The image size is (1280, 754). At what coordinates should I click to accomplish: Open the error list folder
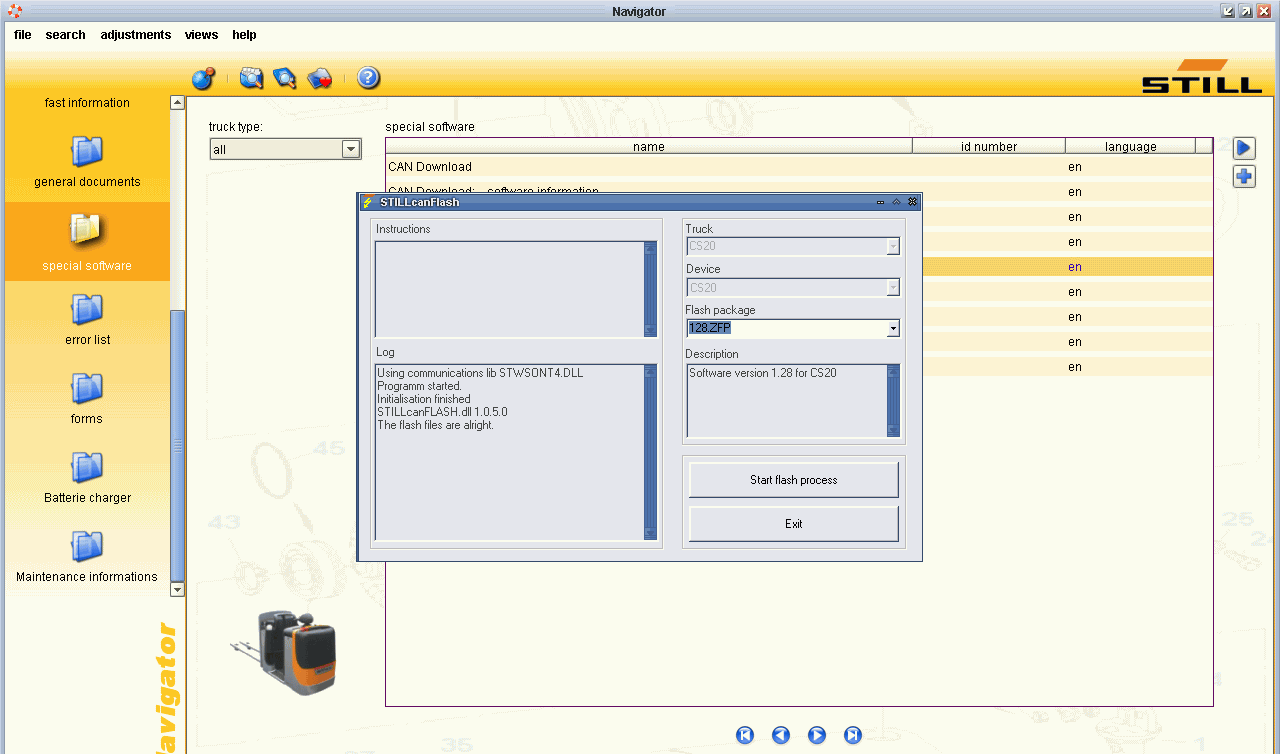[87, 310]
